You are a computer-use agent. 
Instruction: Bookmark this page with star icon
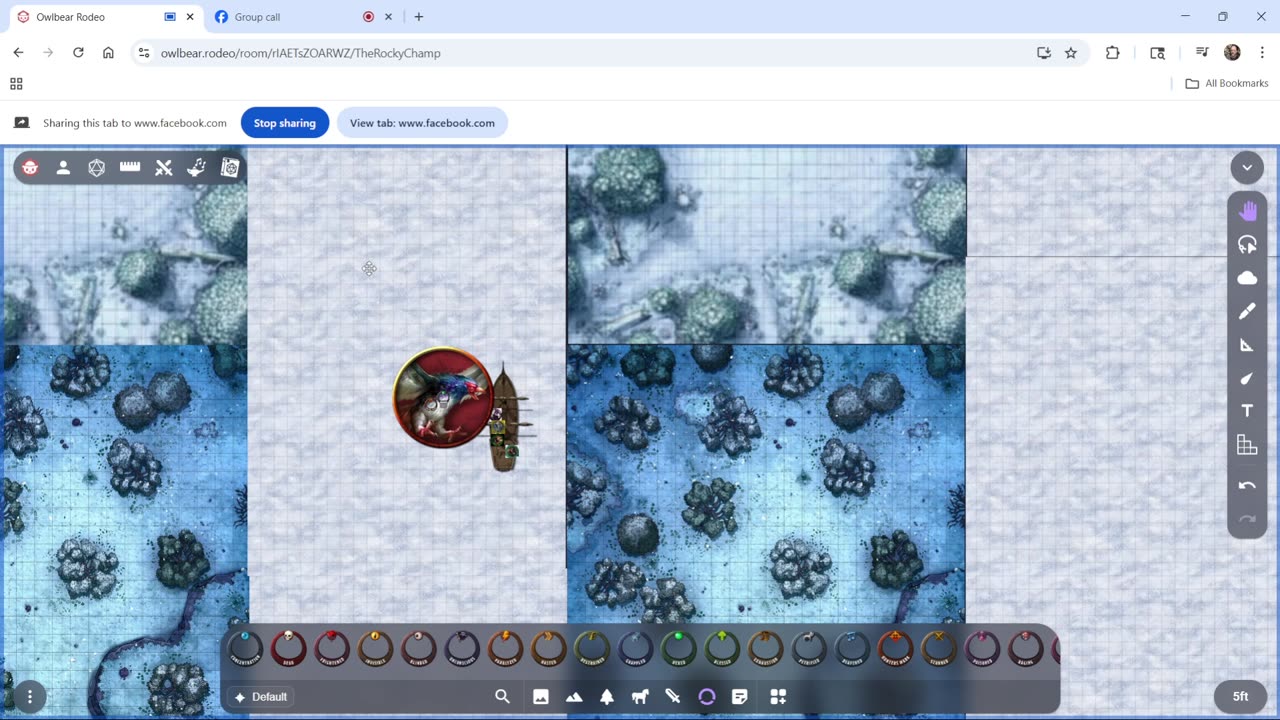pyautogui.click(x=1071, y=53)
